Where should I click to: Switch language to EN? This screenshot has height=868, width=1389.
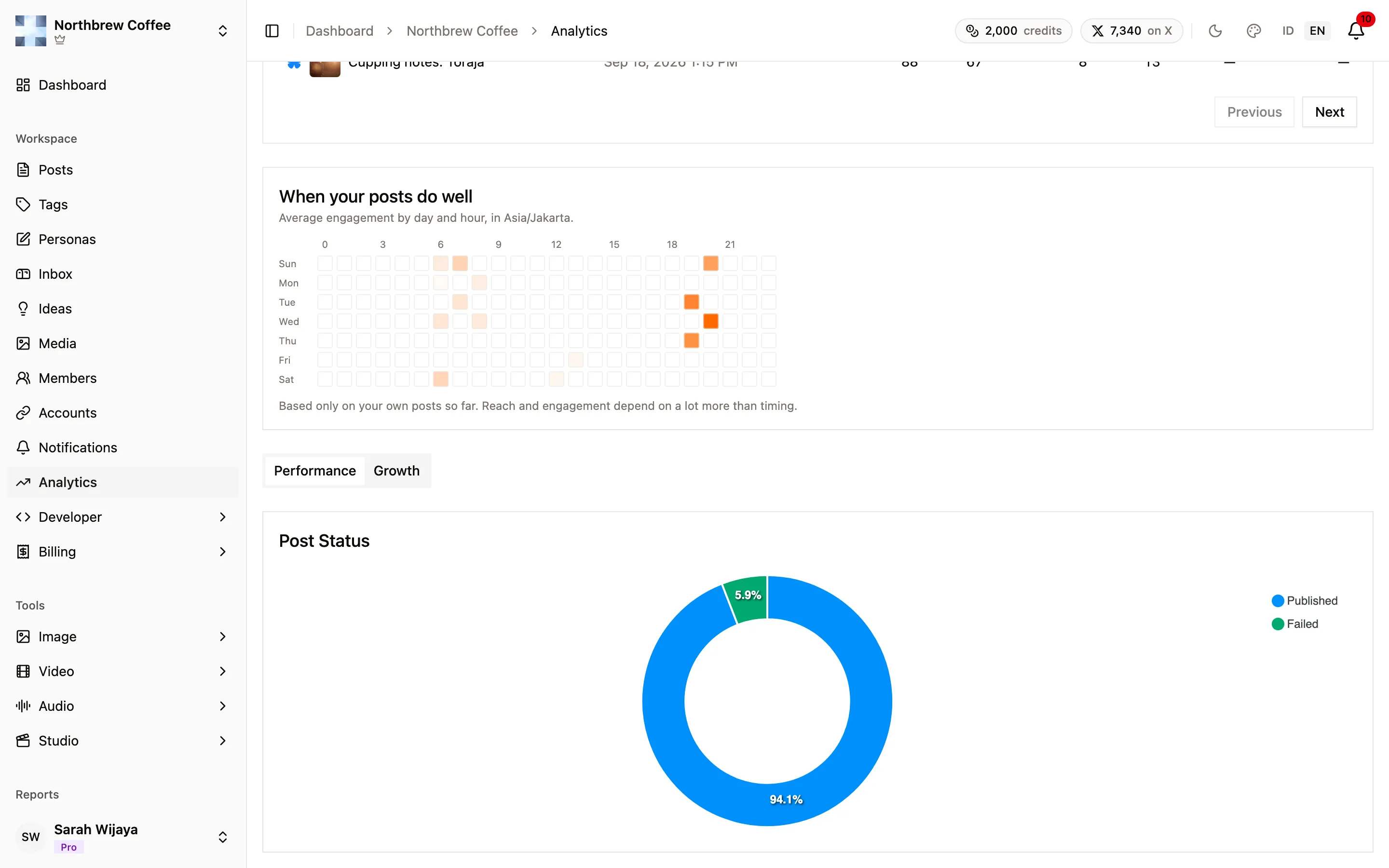click(x=1317, y=31)
